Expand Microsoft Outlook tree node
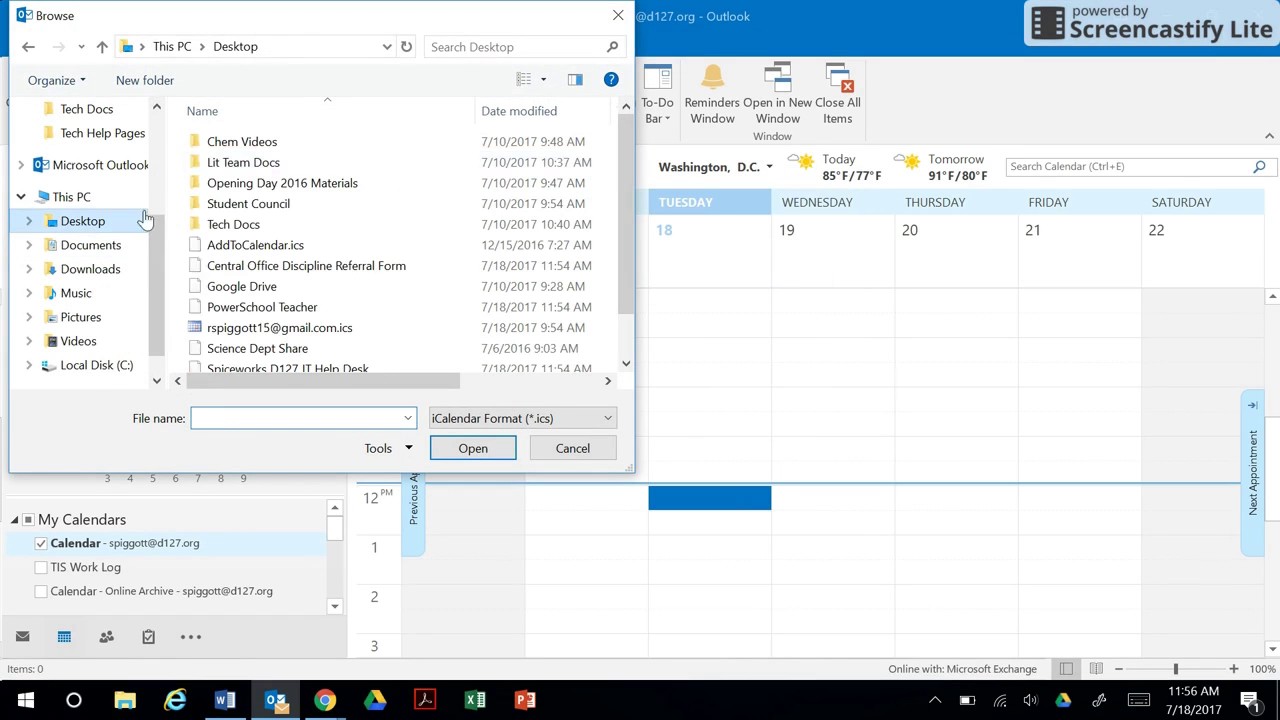This screenshot has height=720, width=1280. point(21,165)
